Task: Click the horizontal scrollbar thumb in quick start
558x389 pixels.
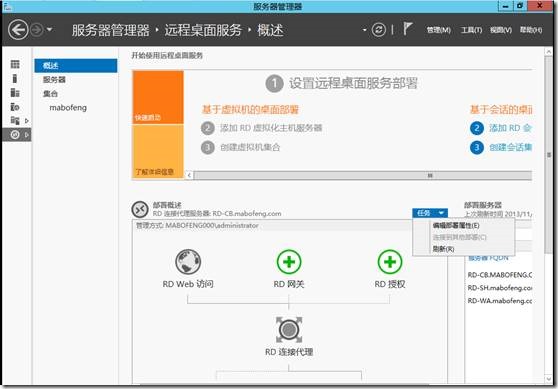Action: click(x=362, y=175)
